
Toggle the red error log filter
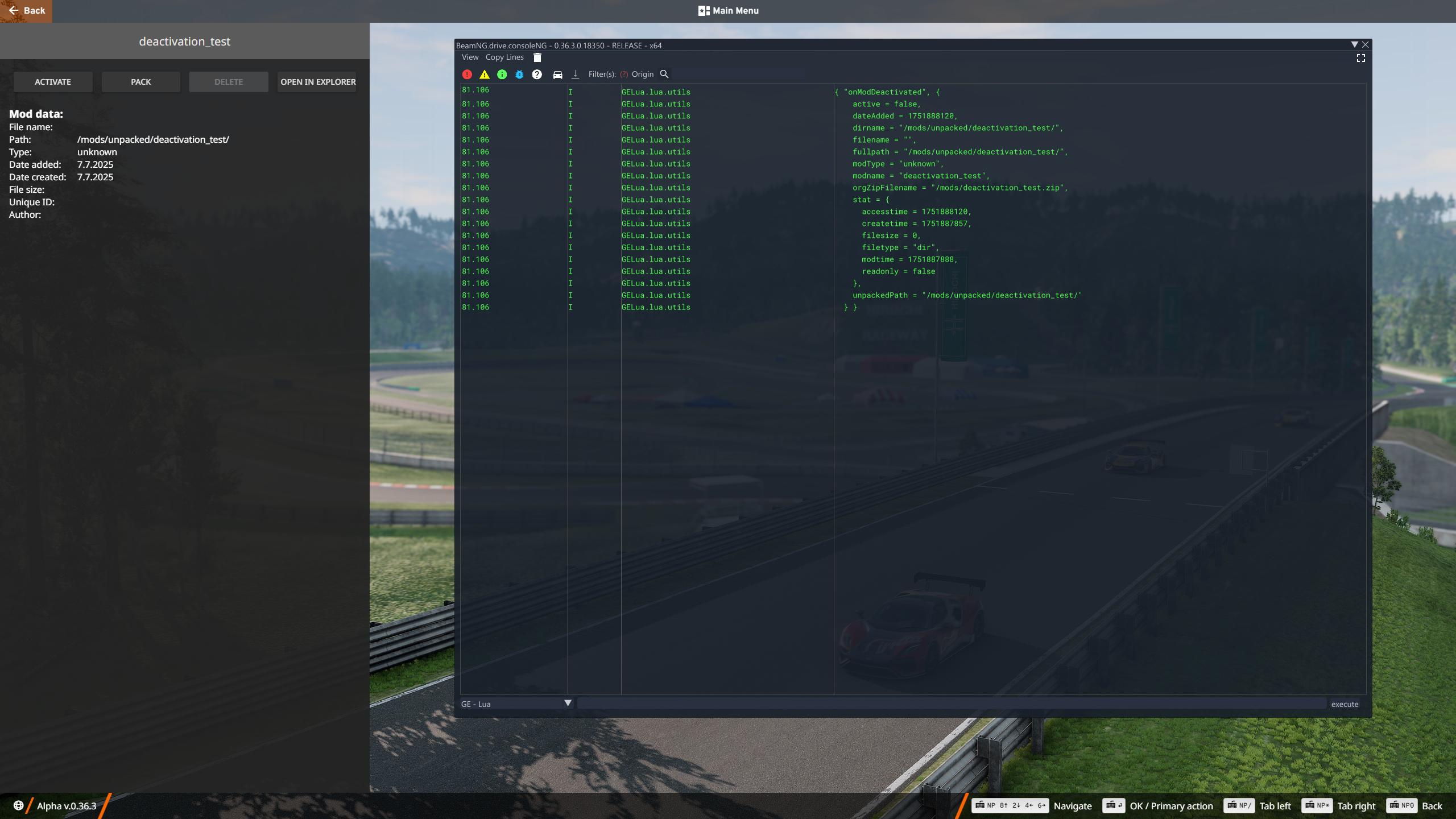click(467, 75)
